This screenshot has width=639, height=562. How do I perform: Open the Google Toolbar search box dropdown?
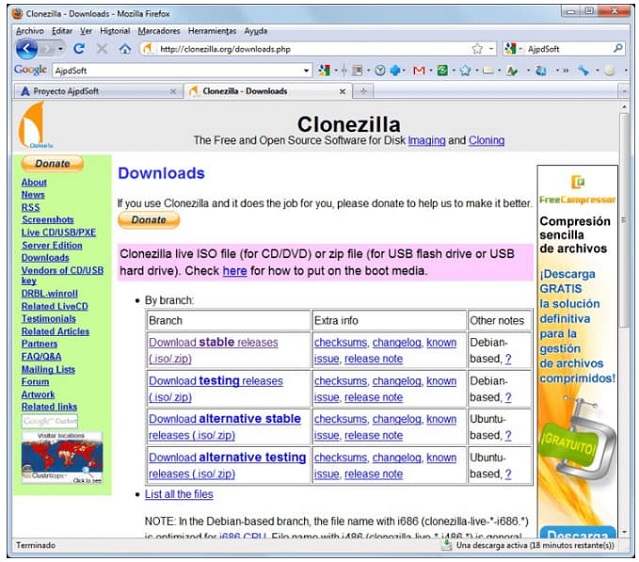(x=306, y=71)
